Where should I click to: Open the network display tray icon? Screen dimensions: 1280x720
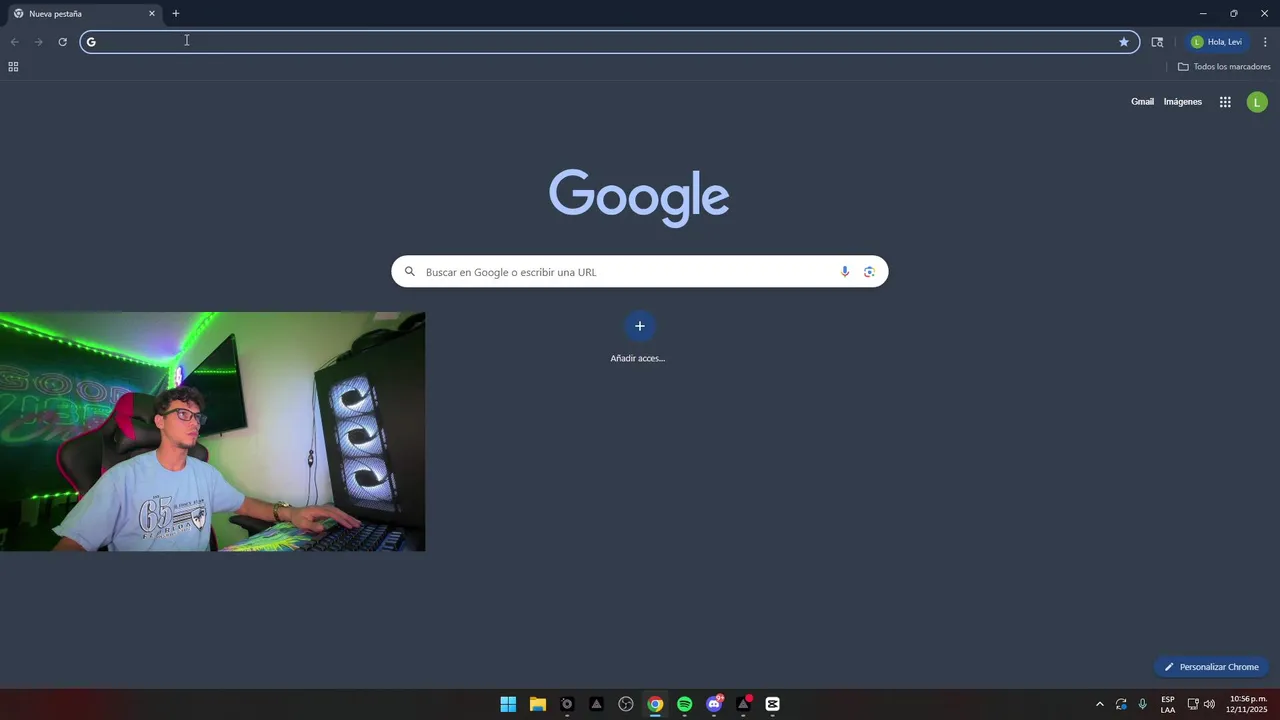tap(1193, 704)
